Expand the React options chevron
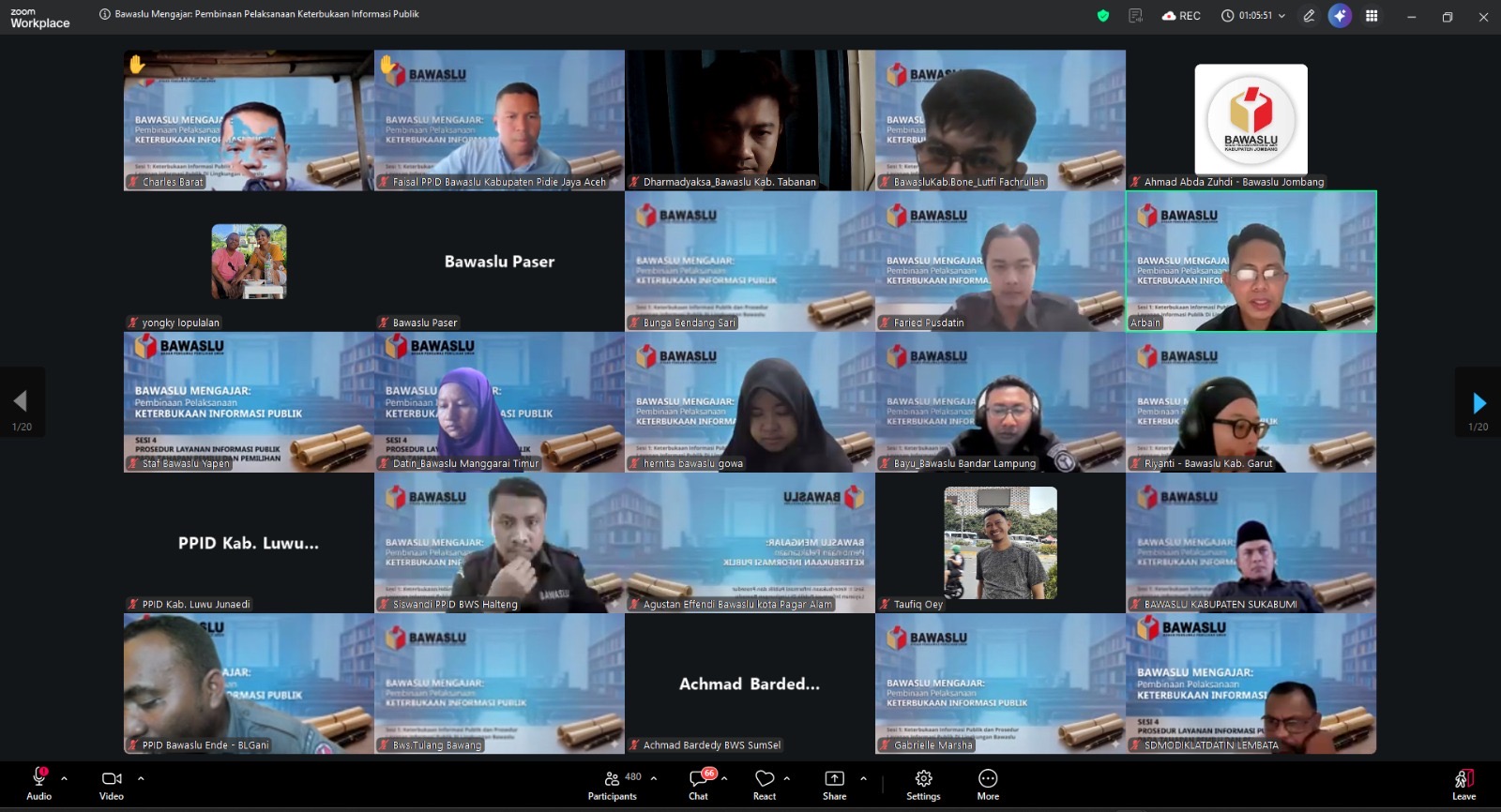Viewport: 1501px width, 812px height. (786, 778)
